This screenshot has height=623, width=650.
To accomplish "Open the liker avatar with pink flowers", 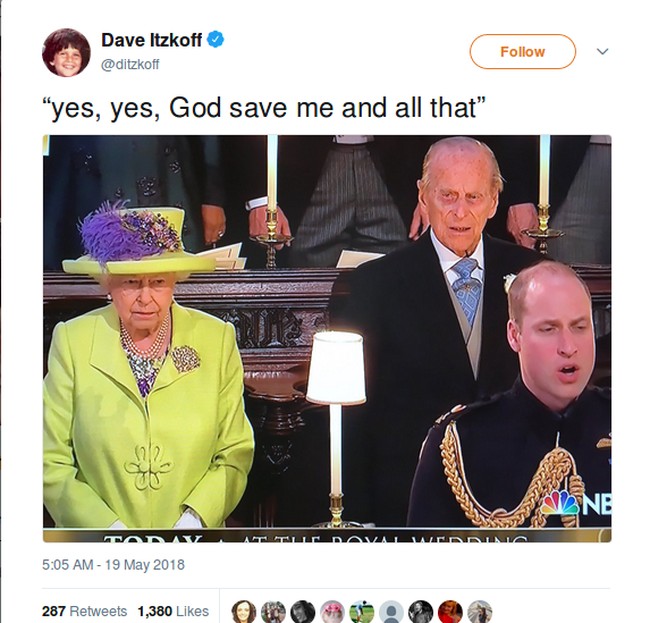I will [332, 611].
